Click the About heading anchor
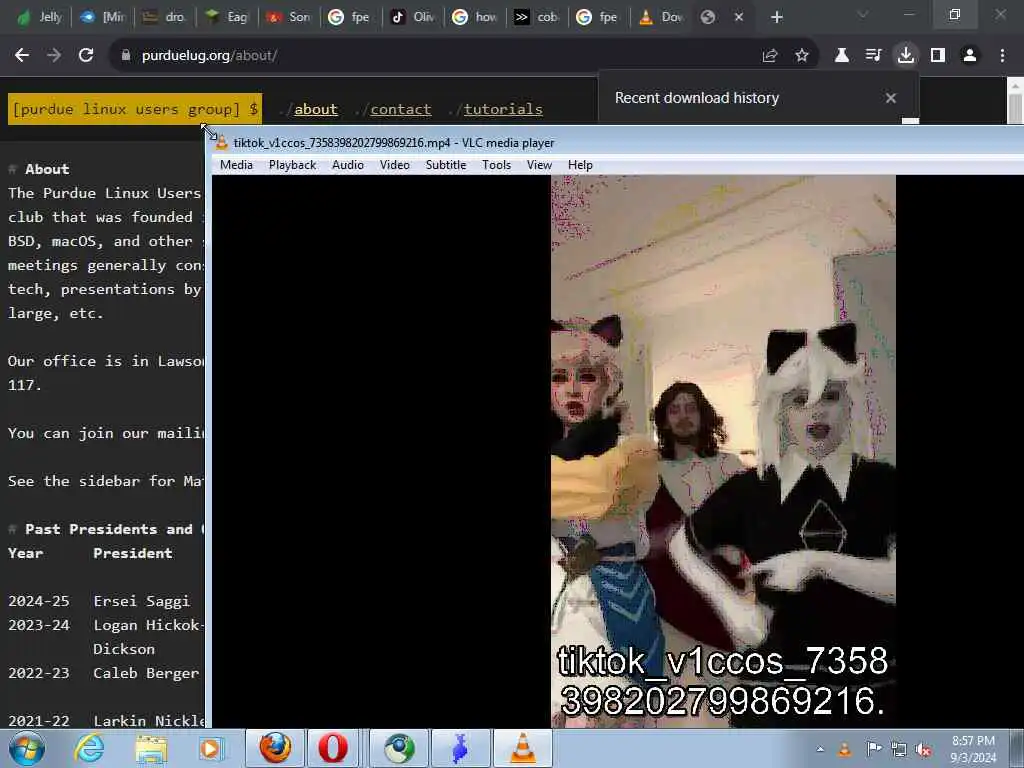The width and height of the screenshot is (1024, 768). (12, 169)
